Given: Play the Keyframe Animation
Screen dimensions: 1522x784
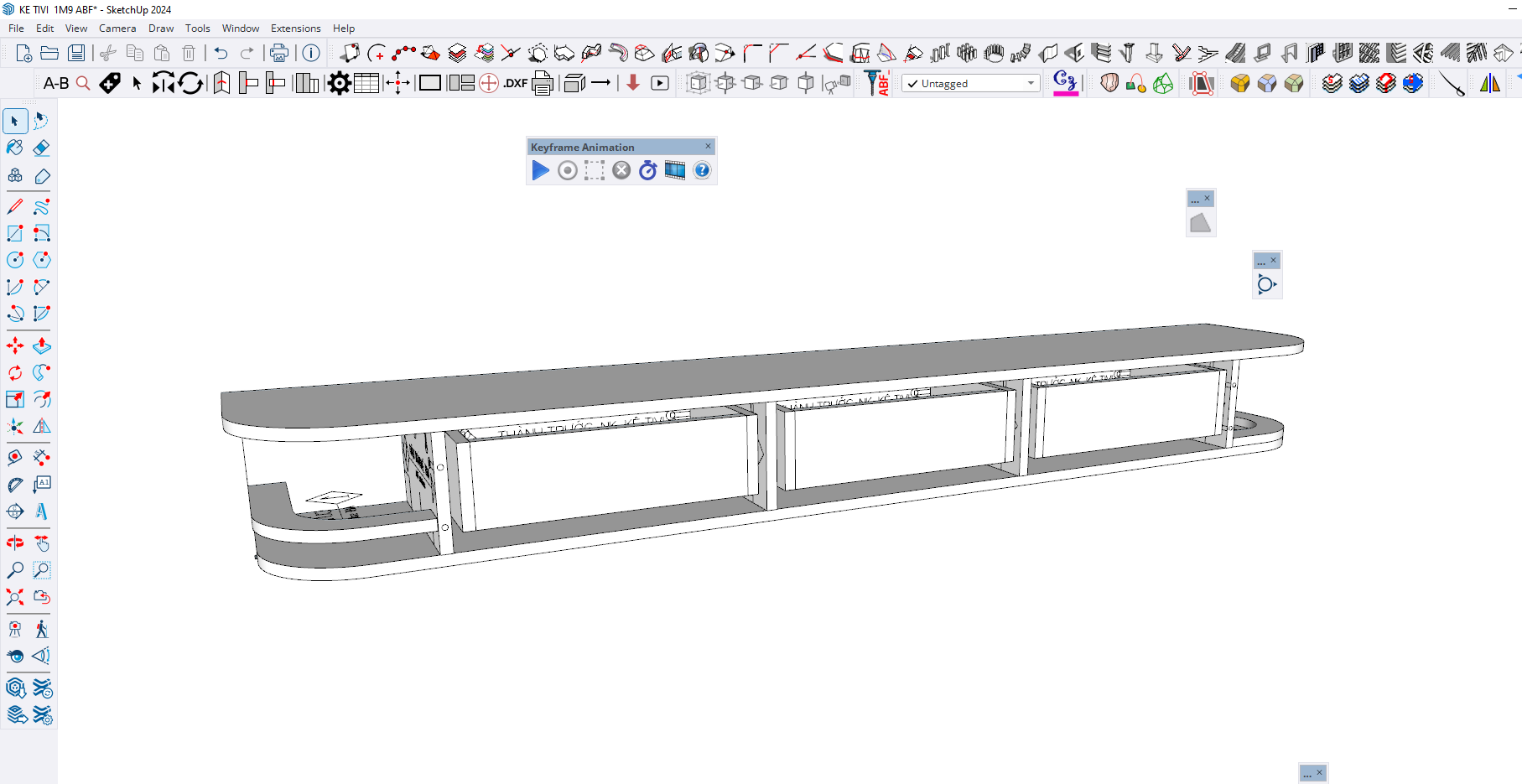Looking at the screenshot, I should click(x=541, y=171).
